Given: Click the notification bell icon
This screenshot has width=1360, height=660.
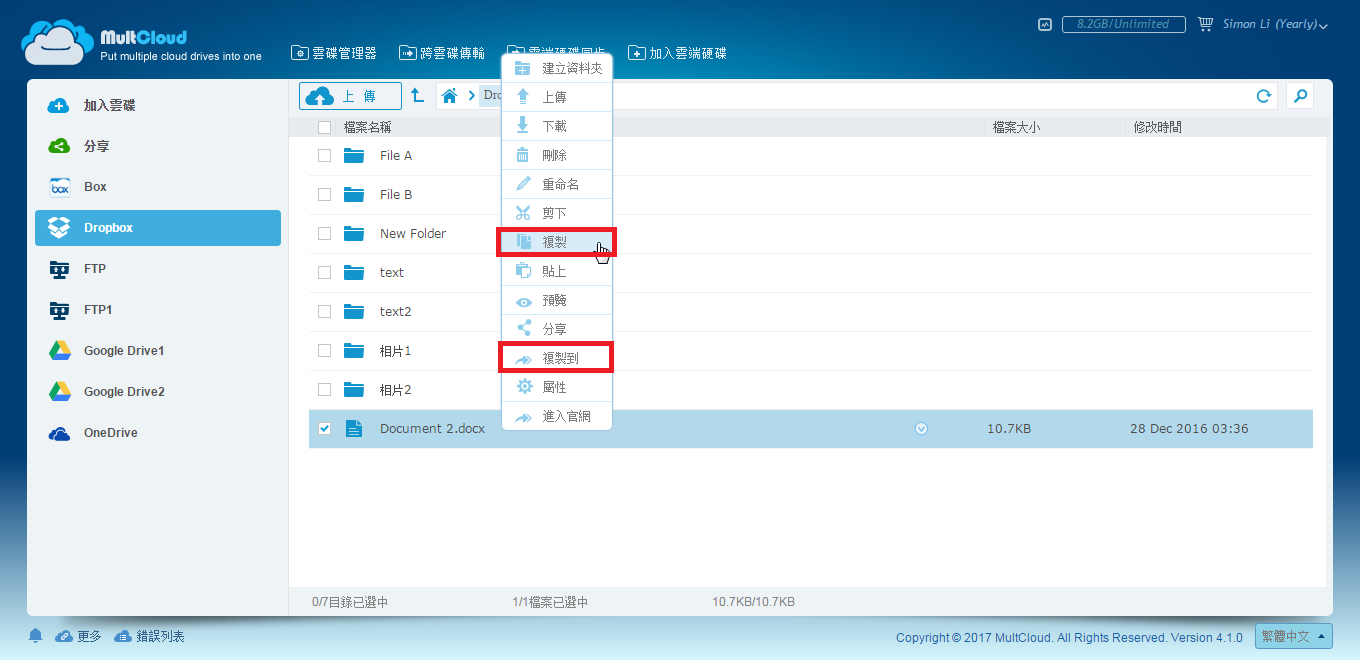Looking at the screenshot, I should pyautogui.click(x=36, y=636).
